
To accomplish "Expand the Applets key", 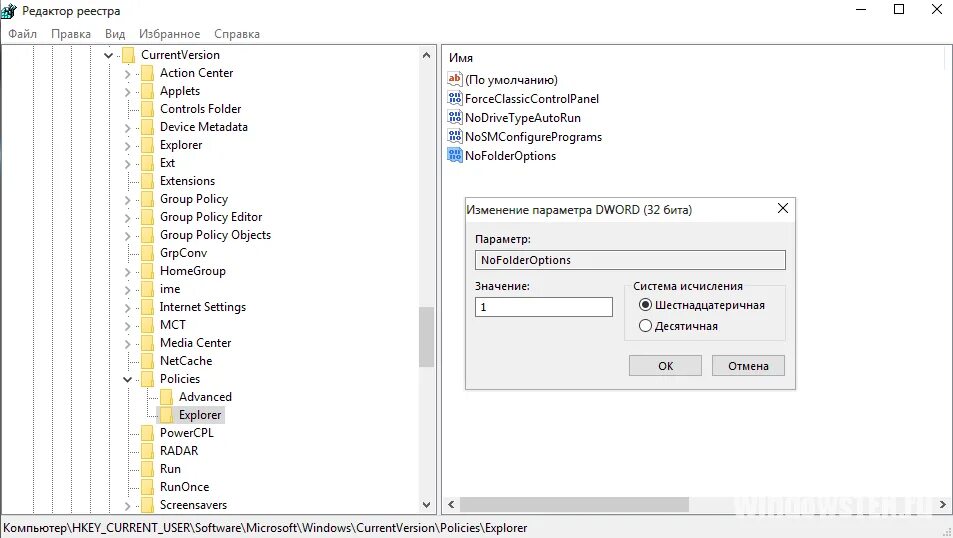I will pyautogui.click(x=127, y=92).
